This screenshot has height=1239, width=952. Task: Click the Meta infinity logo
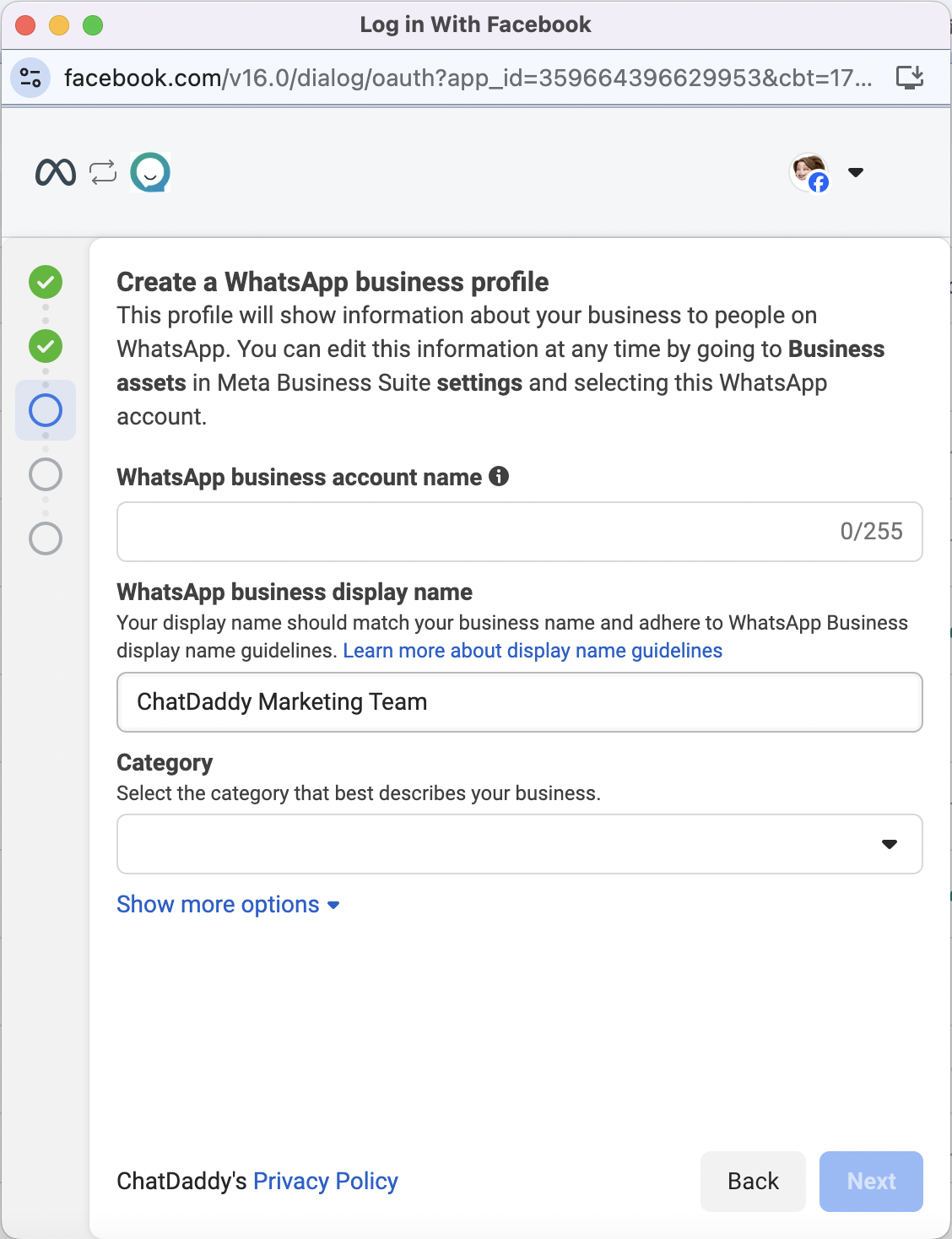(x=56, y=172)
